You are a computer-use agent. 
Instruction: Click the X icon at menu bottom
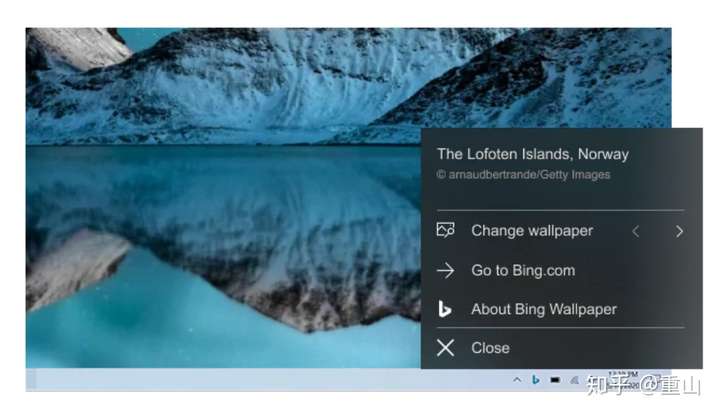(x=445, y=348)
